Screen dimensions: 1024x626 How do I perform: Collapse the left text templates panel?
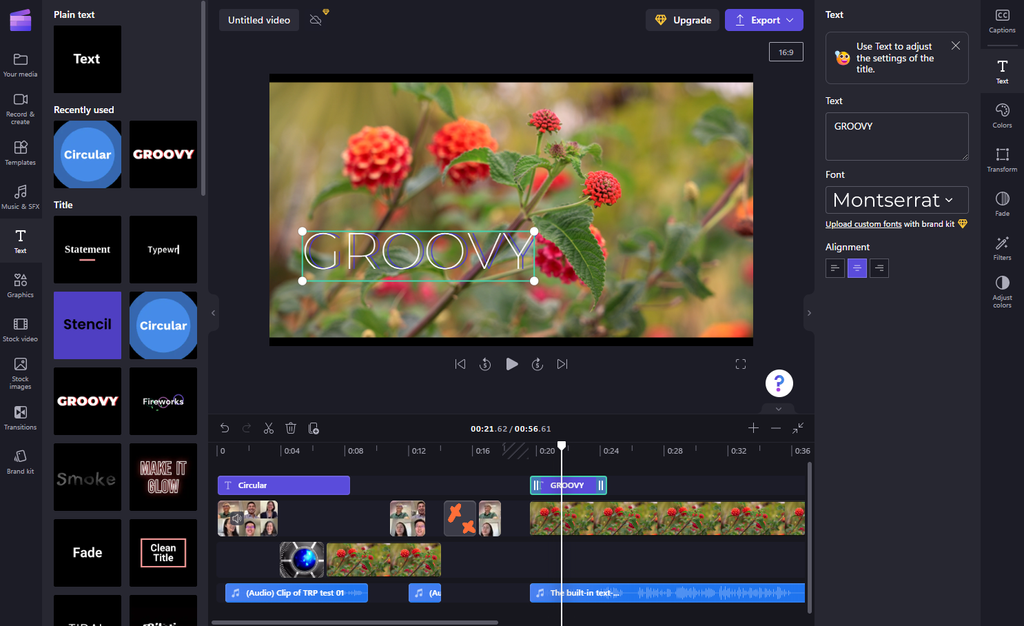[x=212, y=313]
